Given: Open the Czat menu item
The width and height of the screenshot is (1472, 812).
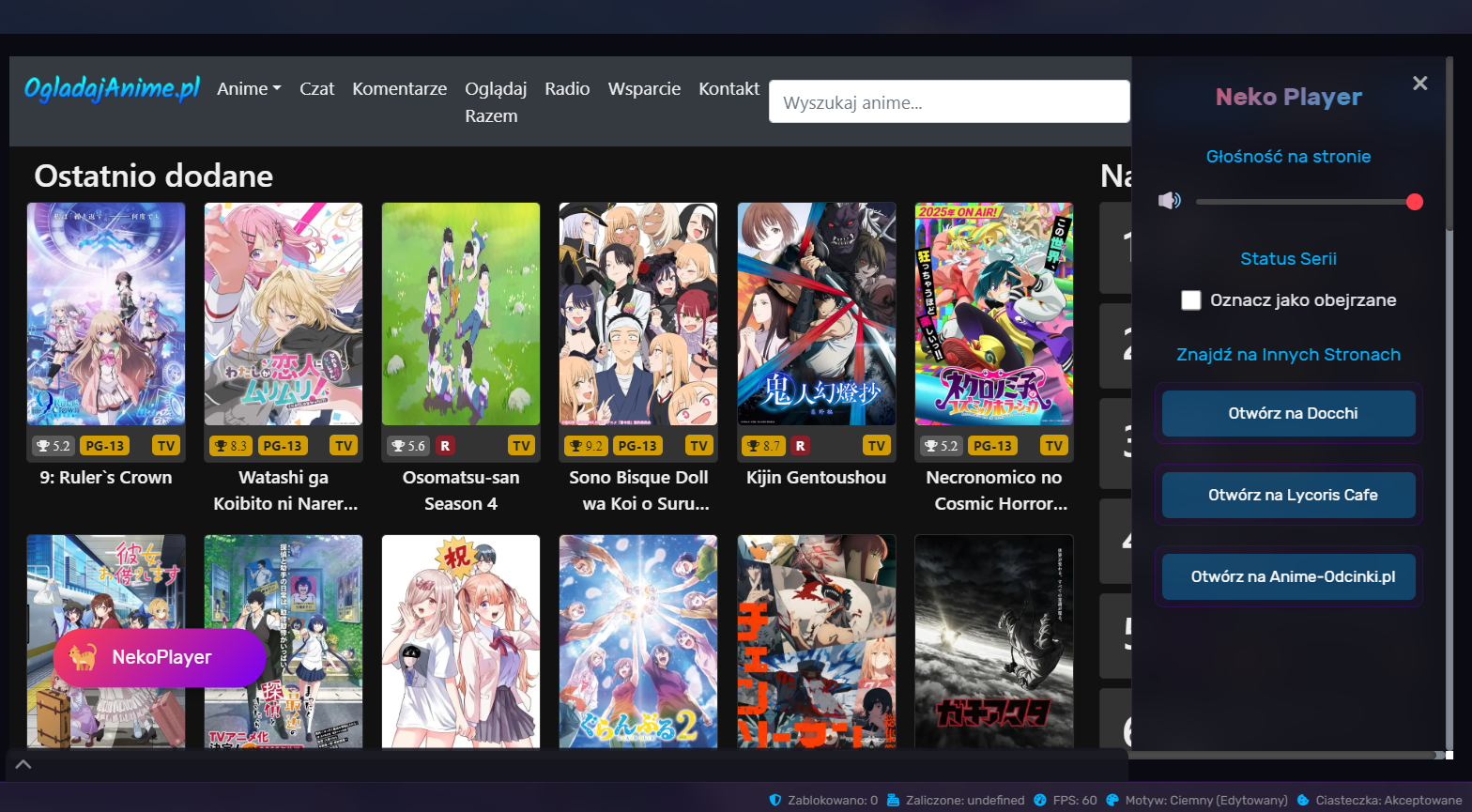Looking at the screenshot, I should [316, 89].
